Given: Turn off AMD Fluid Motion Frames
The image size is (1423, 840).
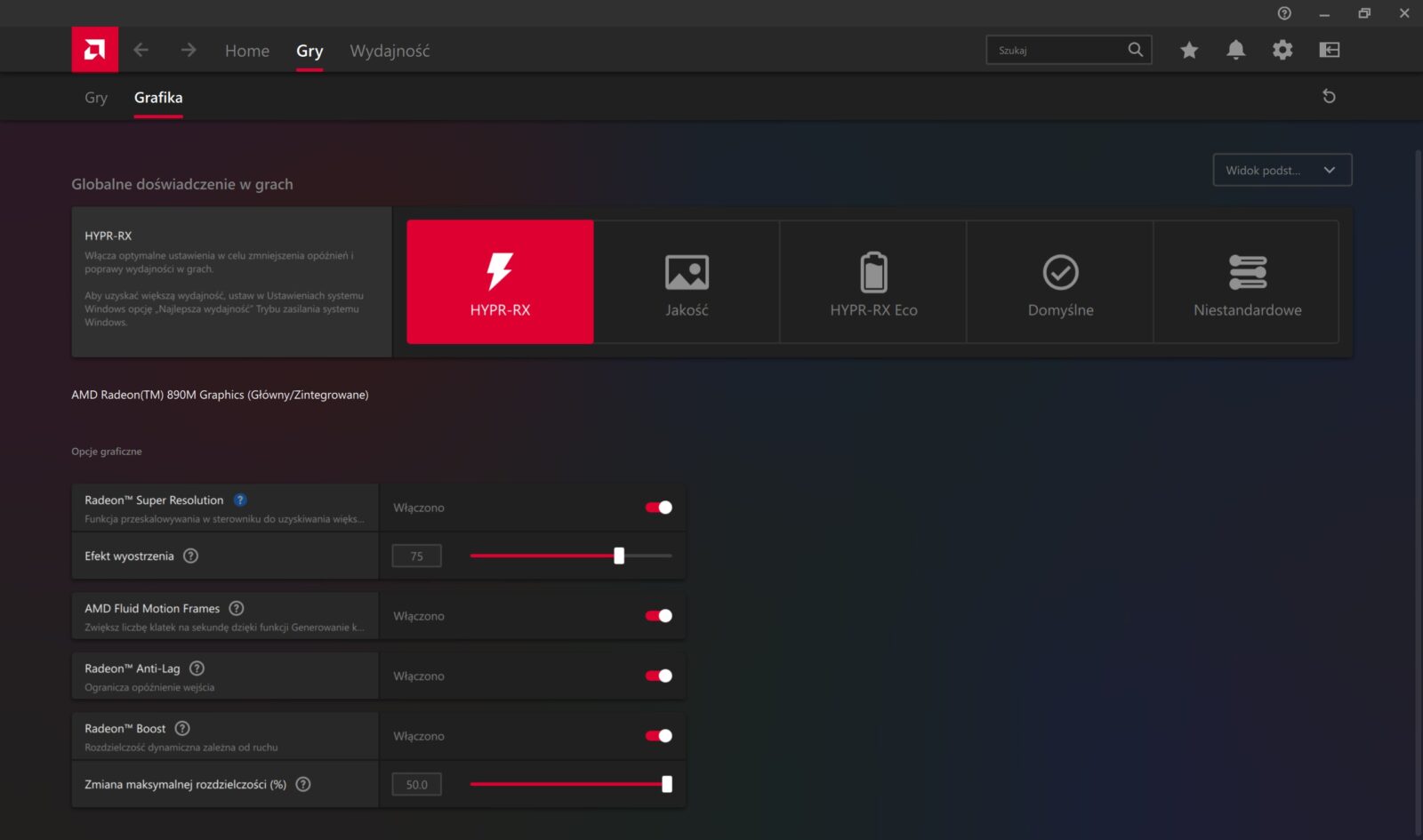Looking at the screenshot, I should [x=658, y=616].
